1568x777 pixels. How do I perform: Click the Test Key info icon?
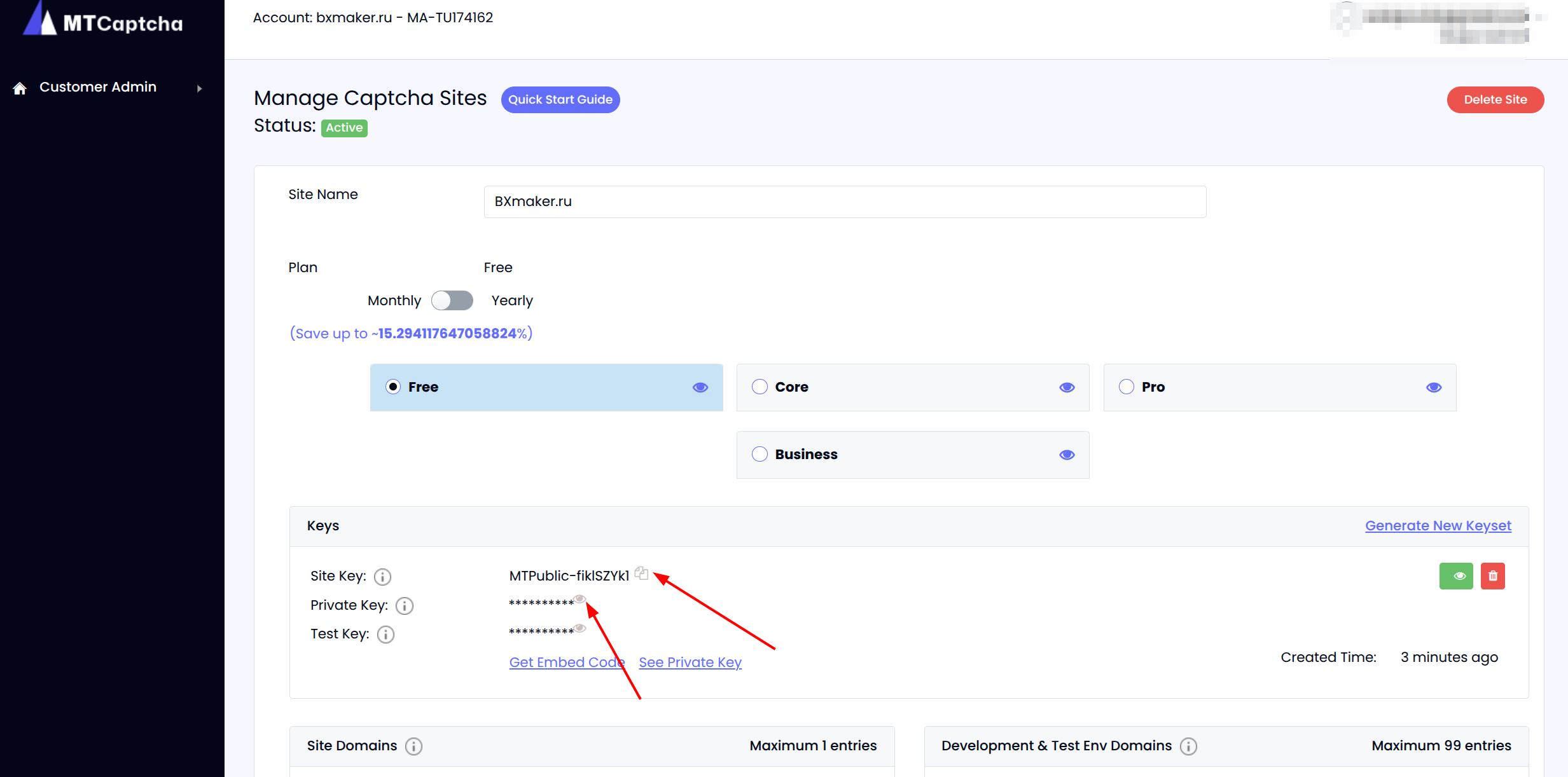tap(385, 635)
